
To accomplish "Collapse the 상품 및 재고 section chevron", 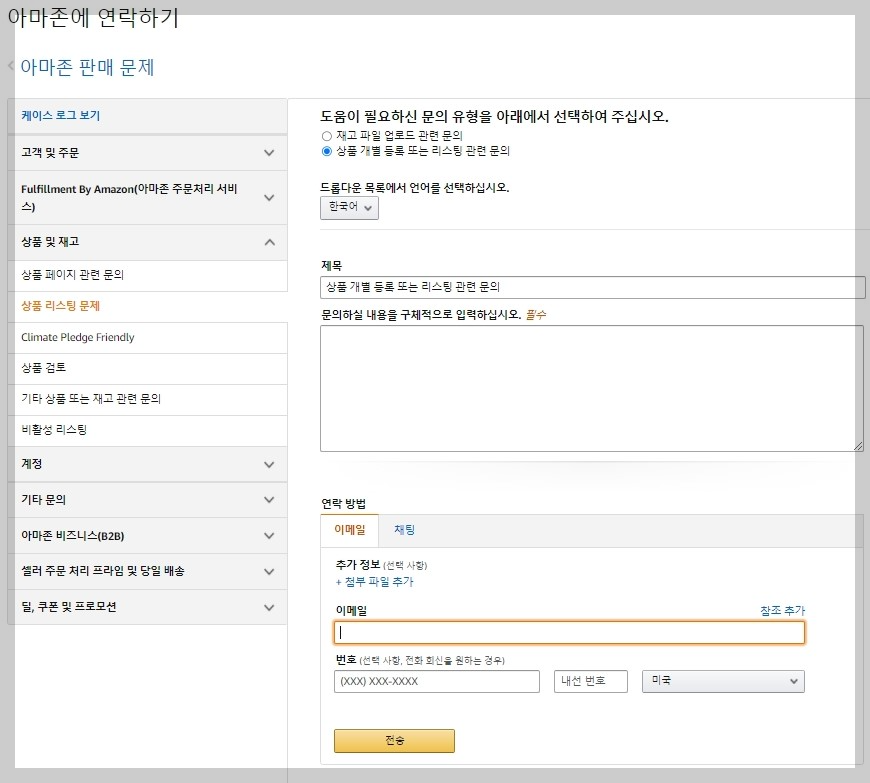I will coord(269,242).
